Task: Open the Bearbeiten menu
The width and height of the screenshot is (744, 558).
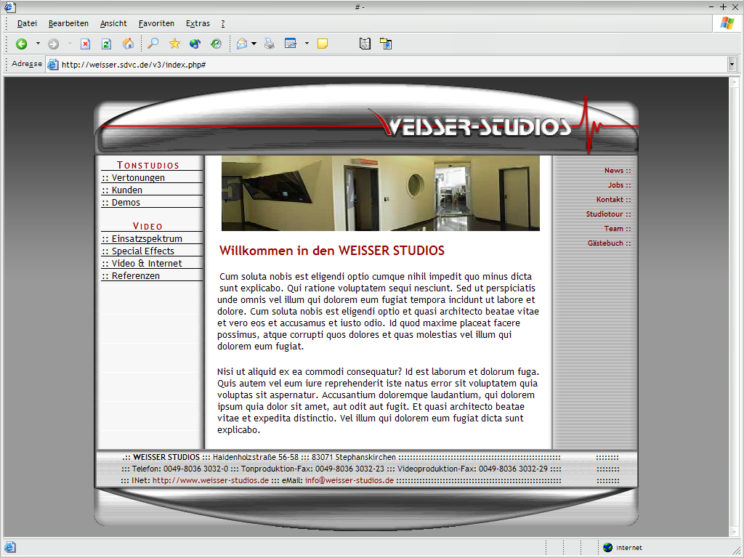Action: (x=68, y=23)
